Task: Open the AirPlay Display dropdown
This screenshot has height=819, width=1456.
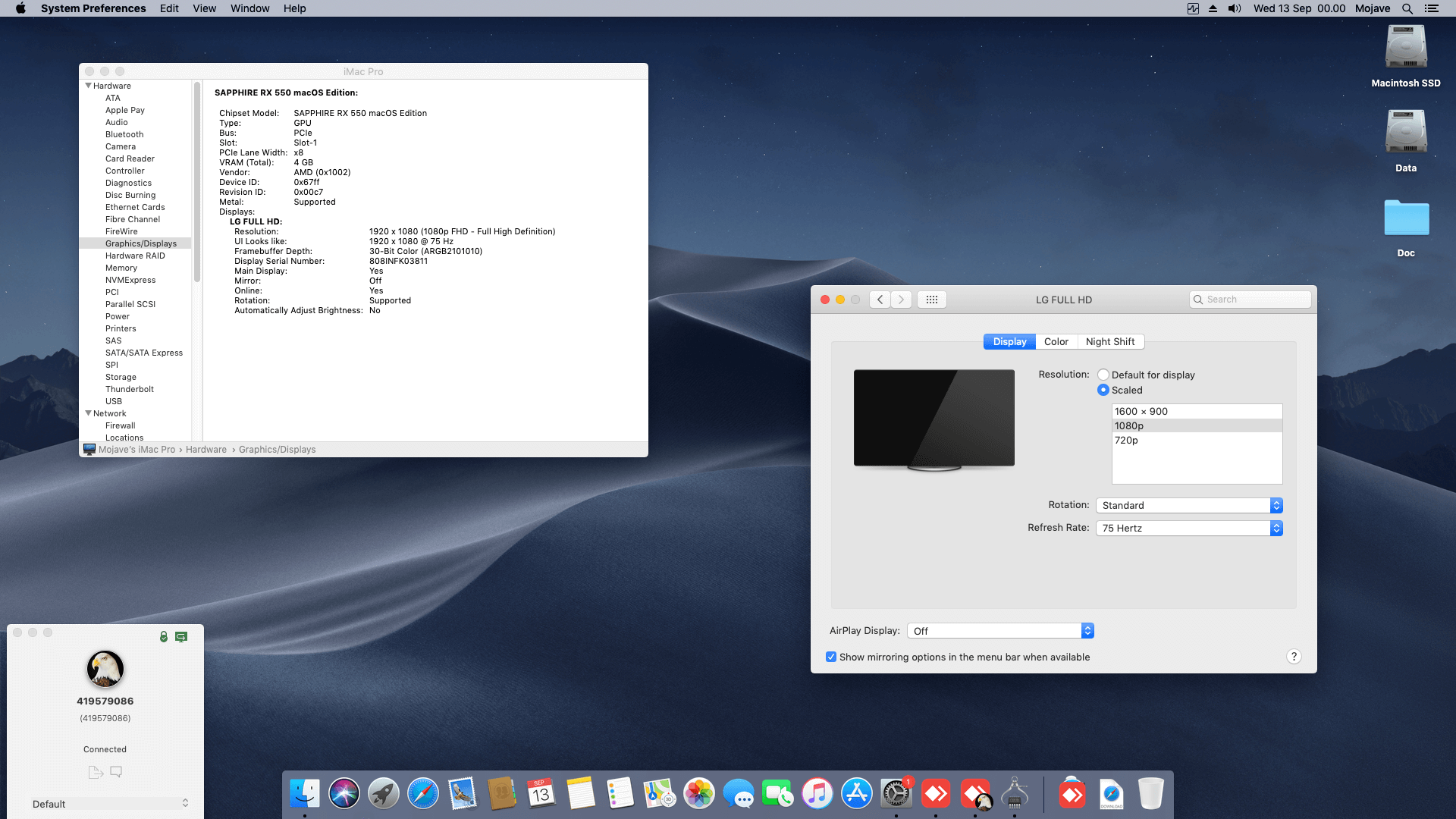Action: pos(1000,631)
